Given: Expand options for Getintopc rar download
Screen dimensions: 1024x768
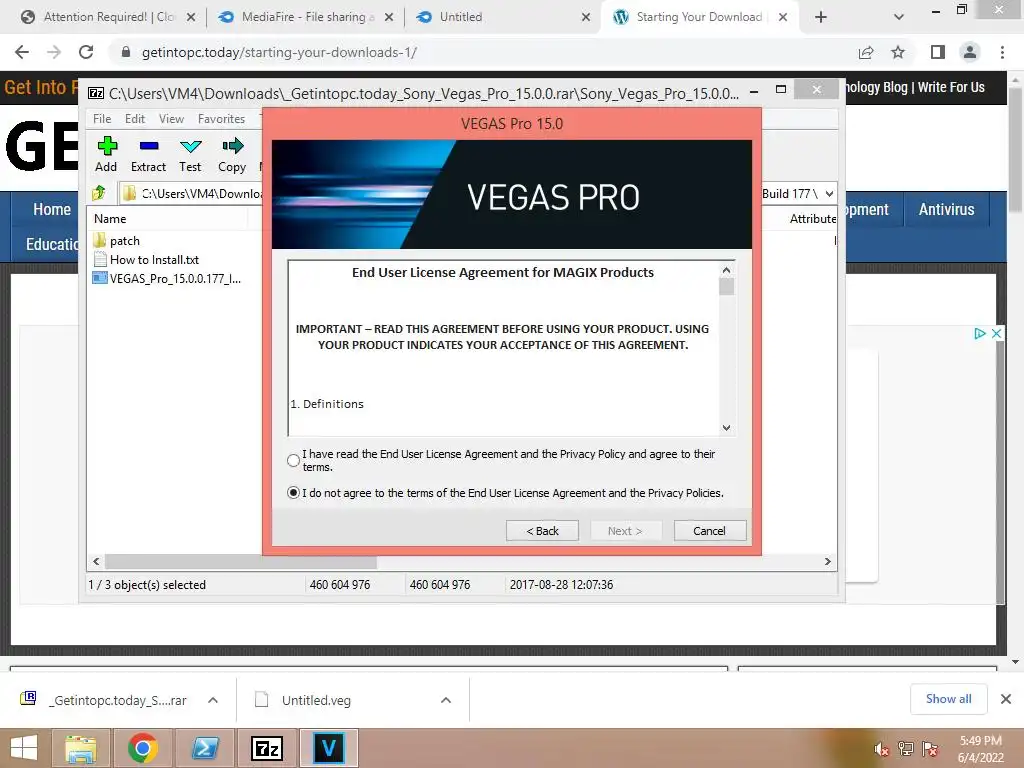Looking at the screenshot, I should point(213,700).
